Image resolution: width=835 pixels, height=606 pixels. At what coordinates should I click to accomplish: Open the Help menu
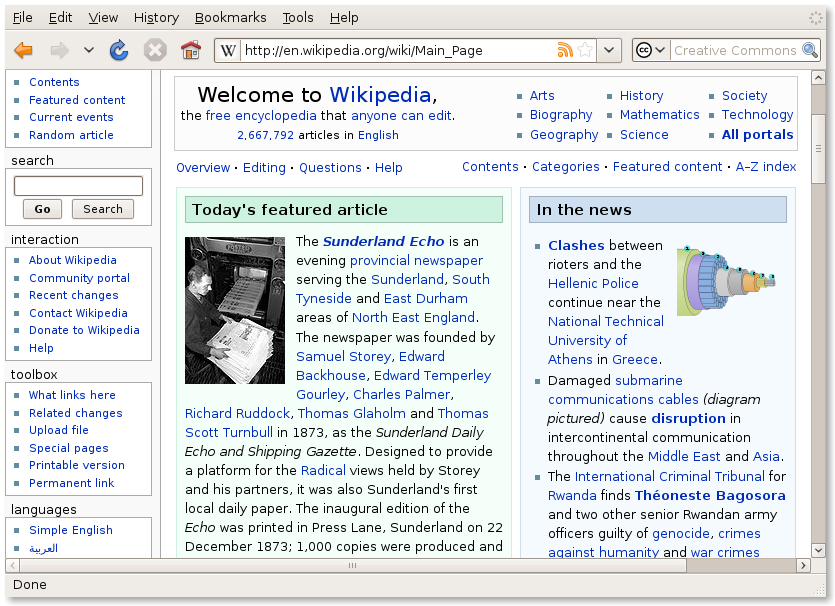click(x=344, y=18)
